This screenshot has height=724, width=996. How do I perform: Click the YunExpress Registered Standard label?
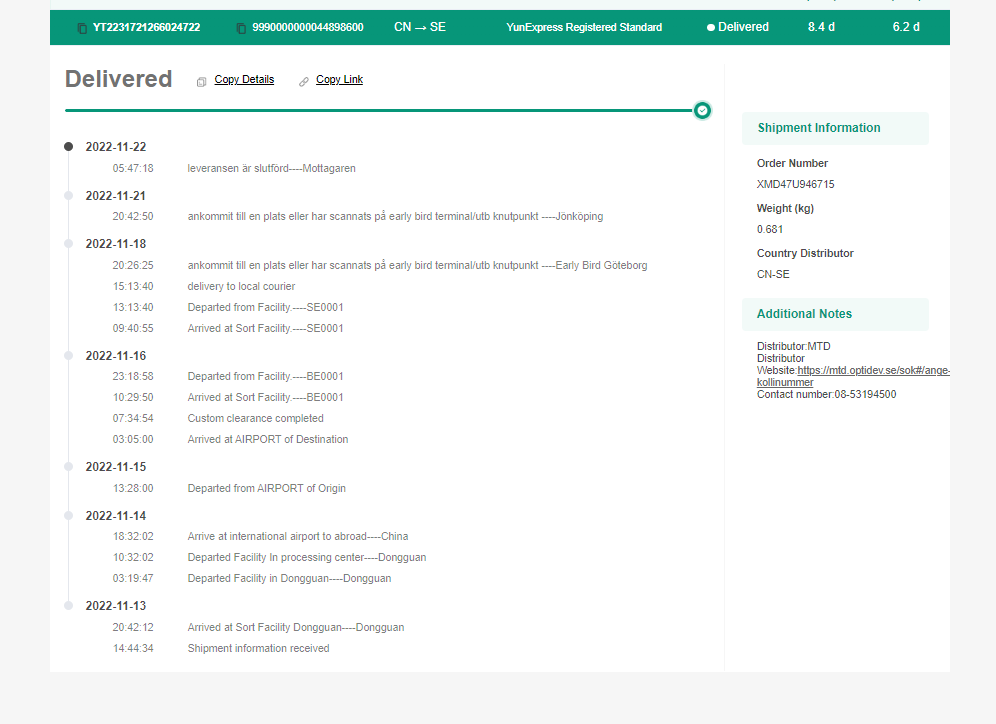(x=584, y=27)
